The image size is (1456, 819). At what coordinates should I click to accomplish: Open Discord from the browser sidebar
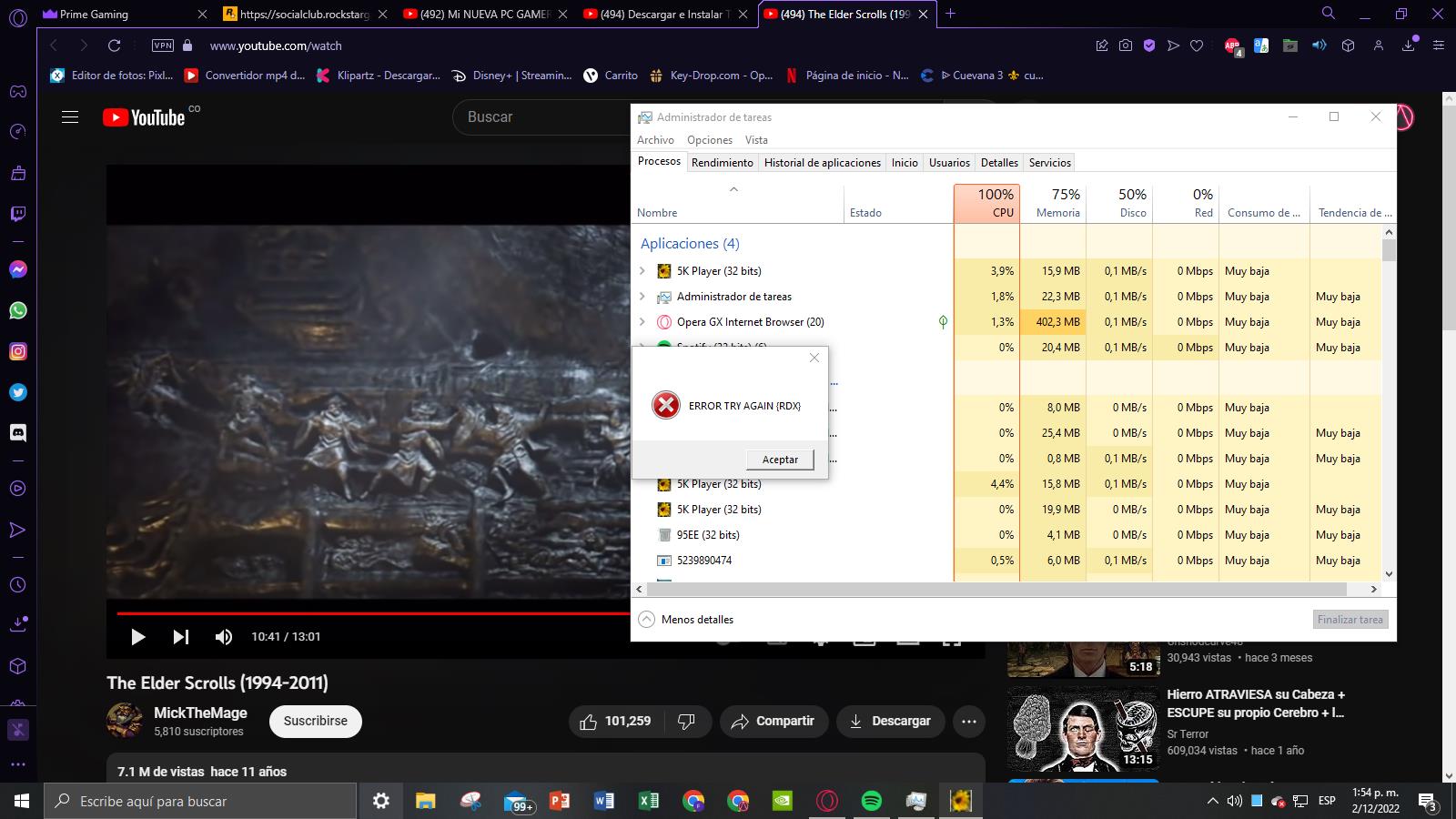click(18, 433)
